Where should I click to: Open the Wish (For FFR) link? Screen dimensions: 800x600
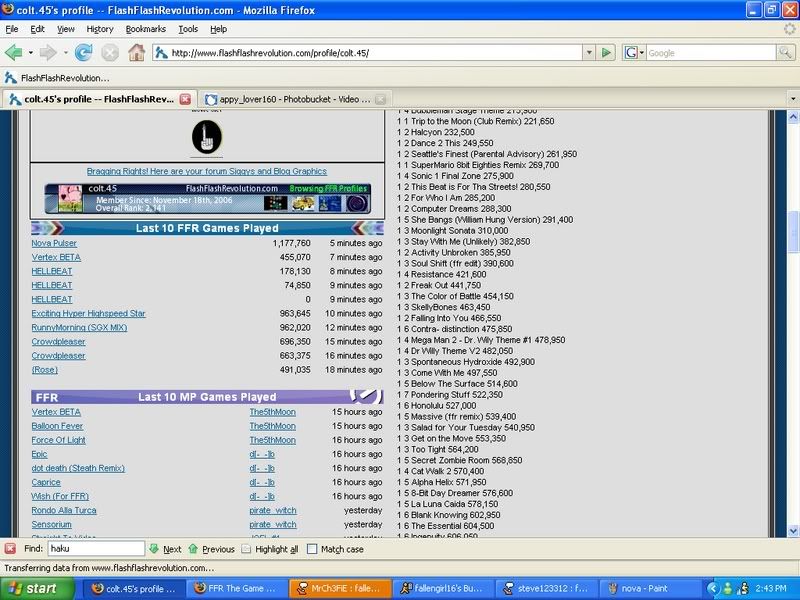pyautogui.click(x=60, y=496)
